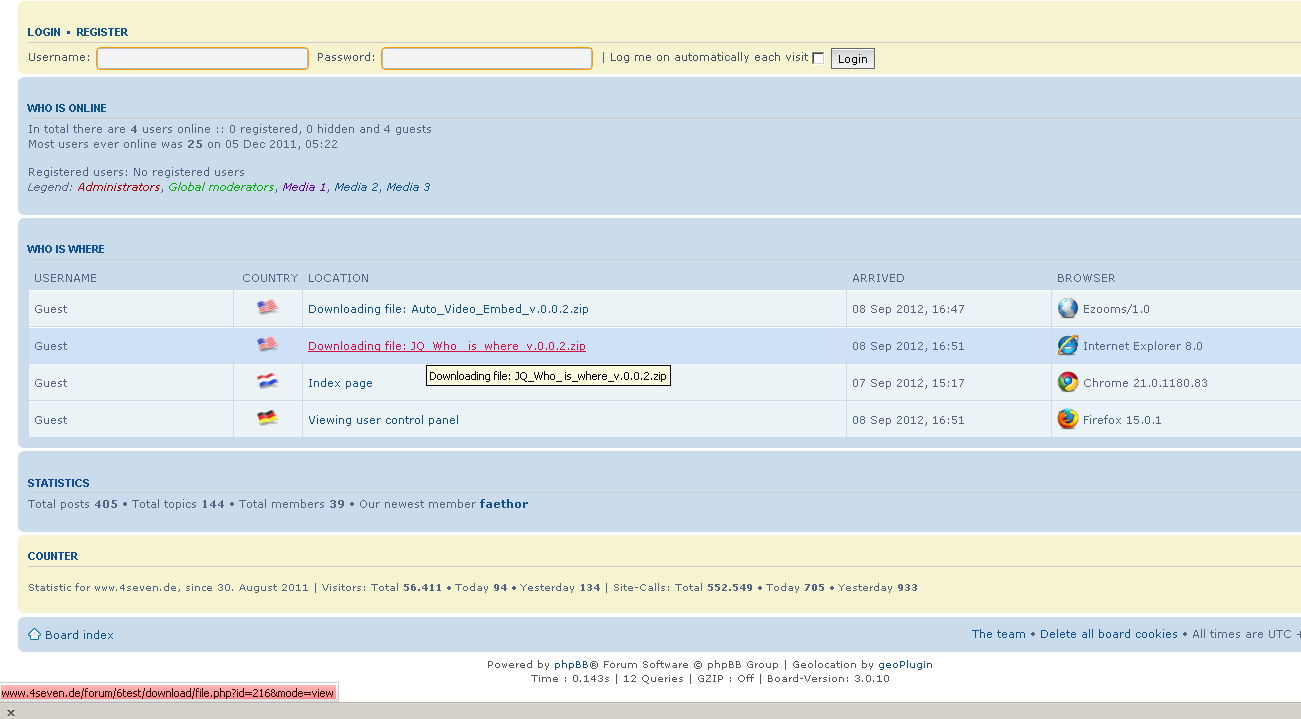Click the German flag icon
Screen dimensions: 1301x719
coord(267,419)
